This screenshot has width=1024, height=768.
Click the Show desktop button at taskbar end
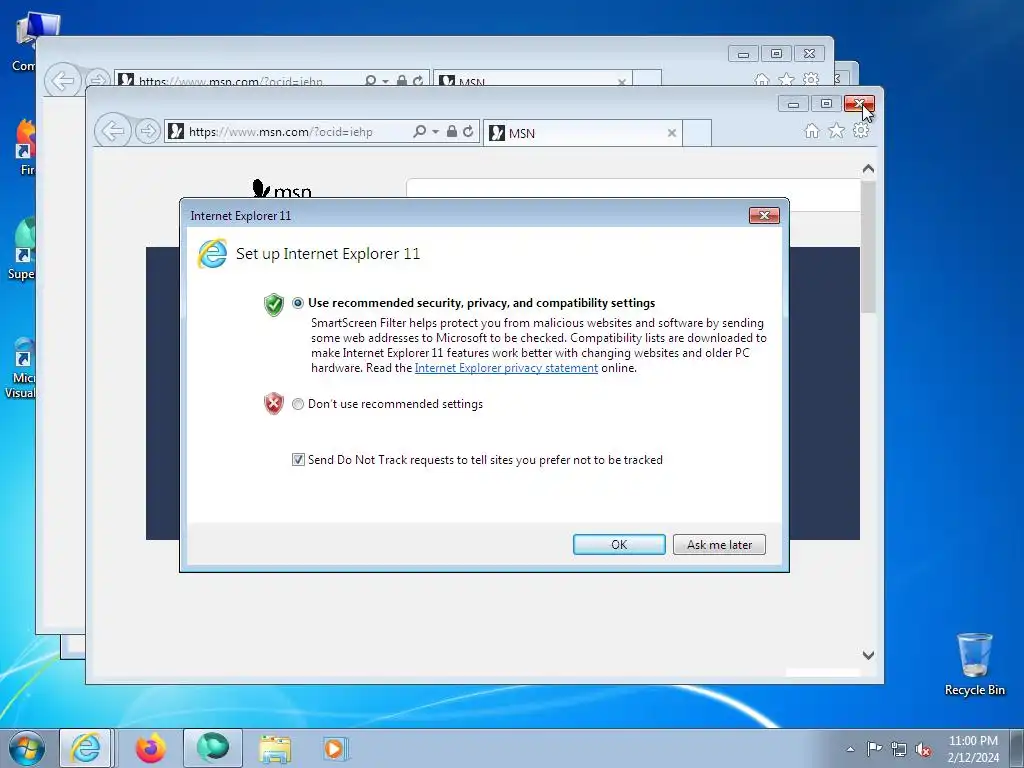[x=1017, y=748]
